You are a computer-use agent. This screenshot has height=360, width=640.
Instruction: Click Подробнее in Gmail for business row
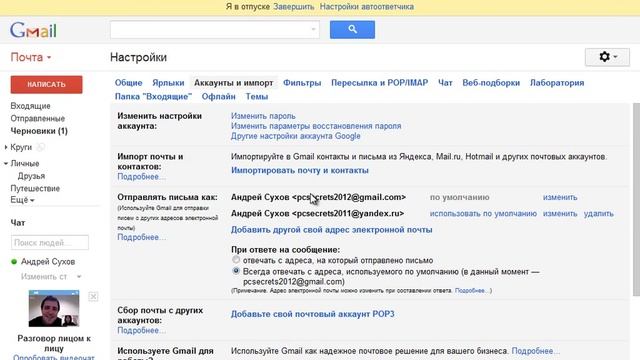click(536, 351)
